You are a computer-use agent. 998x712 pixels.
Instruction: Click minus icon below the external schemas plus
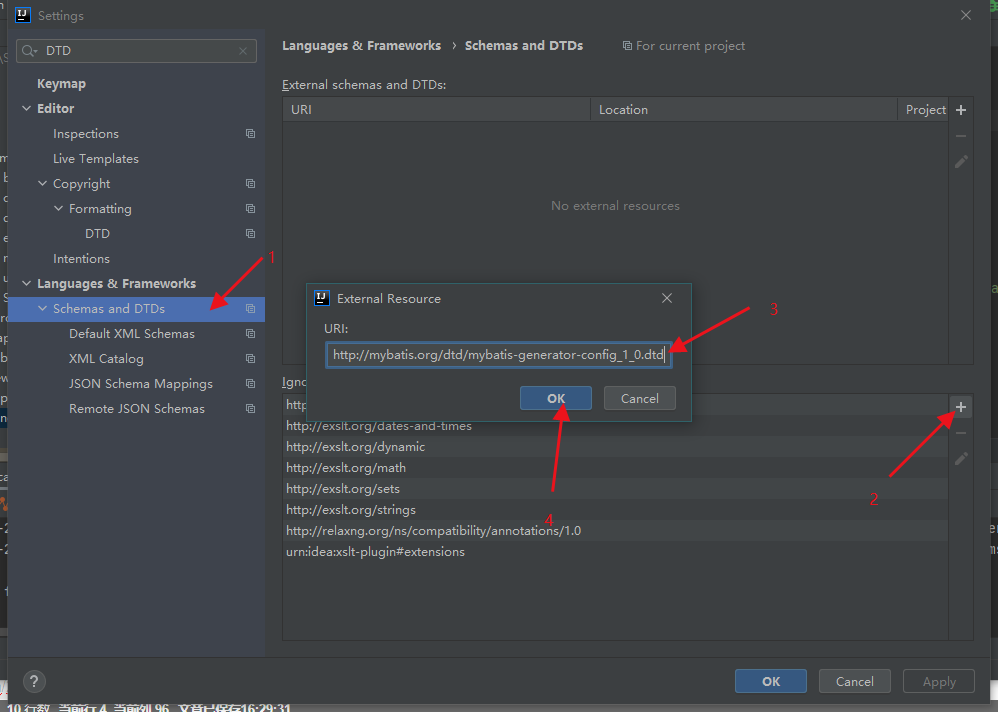coord(960,136)
